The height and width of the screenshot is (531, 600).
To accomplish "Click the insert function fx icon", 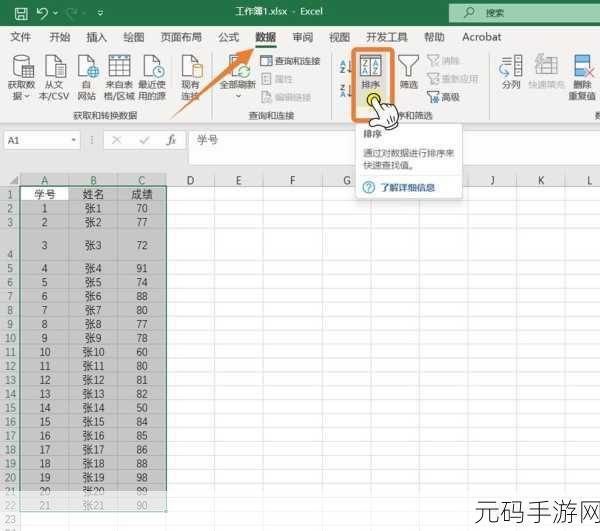I will point(171,140).
